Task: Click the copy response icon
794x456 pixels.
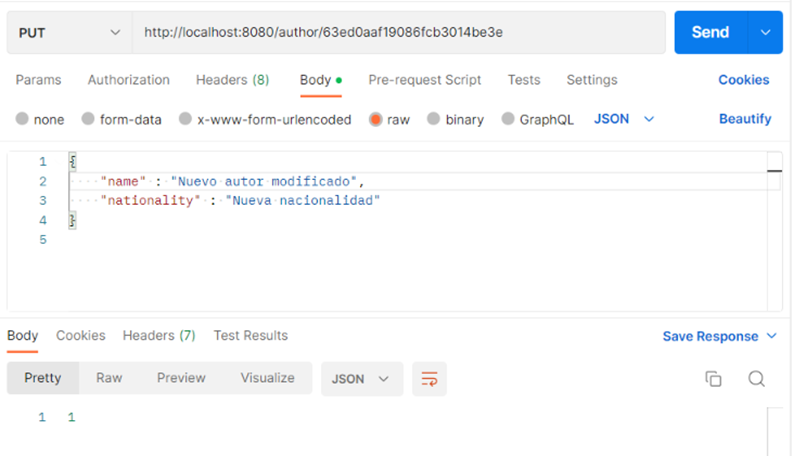Action: (713, 378)
